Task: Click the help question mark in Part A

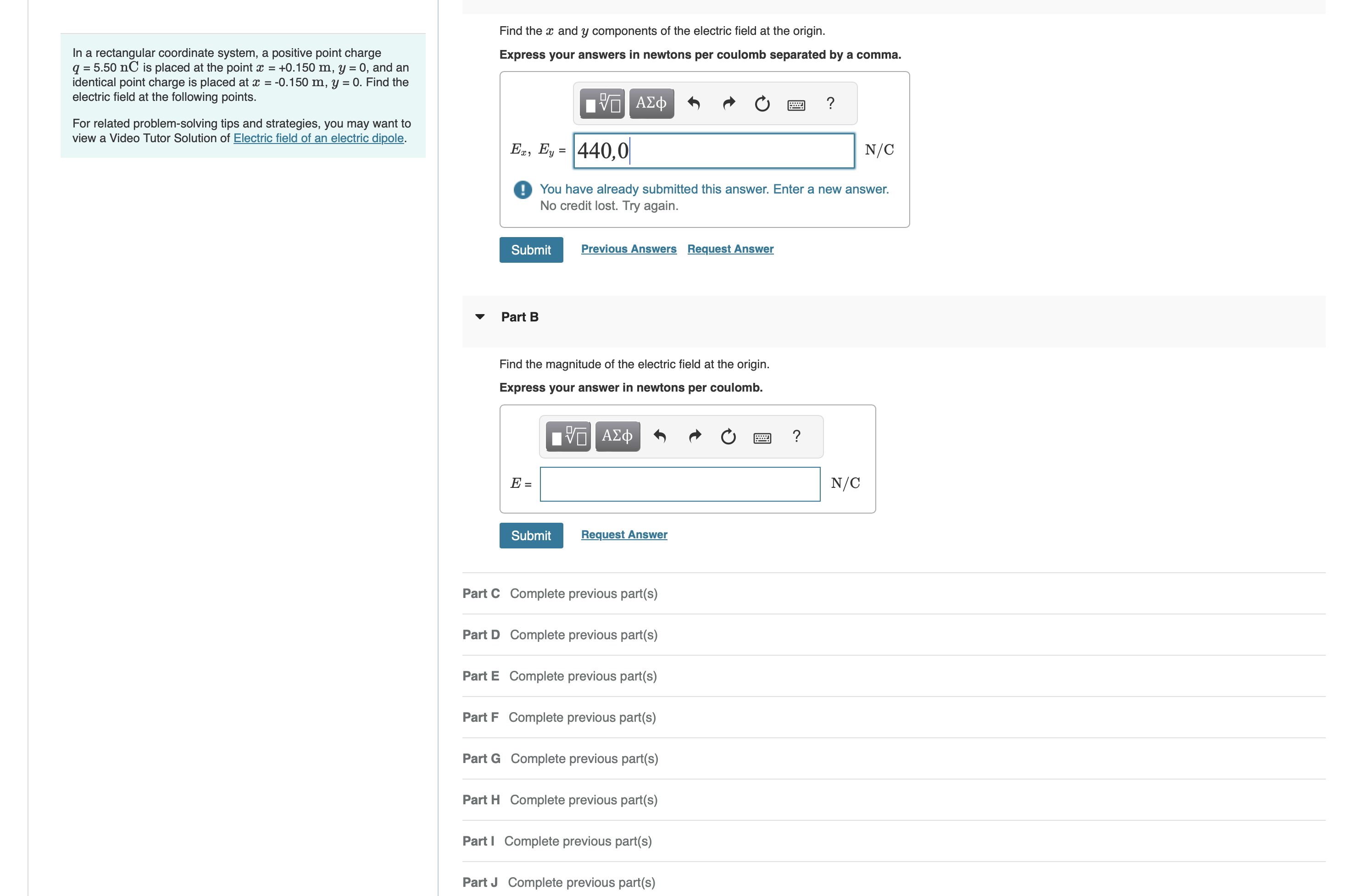Action: pos(830,103)
